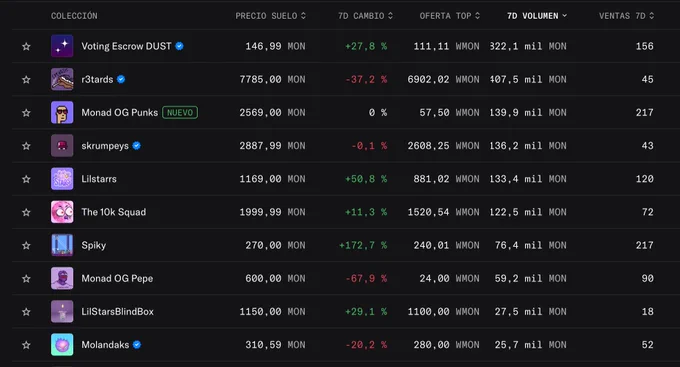Open Voting Escrow DUST collection thumbnail
Viewport: 680px width, 367px height.
tap(62, 46)
